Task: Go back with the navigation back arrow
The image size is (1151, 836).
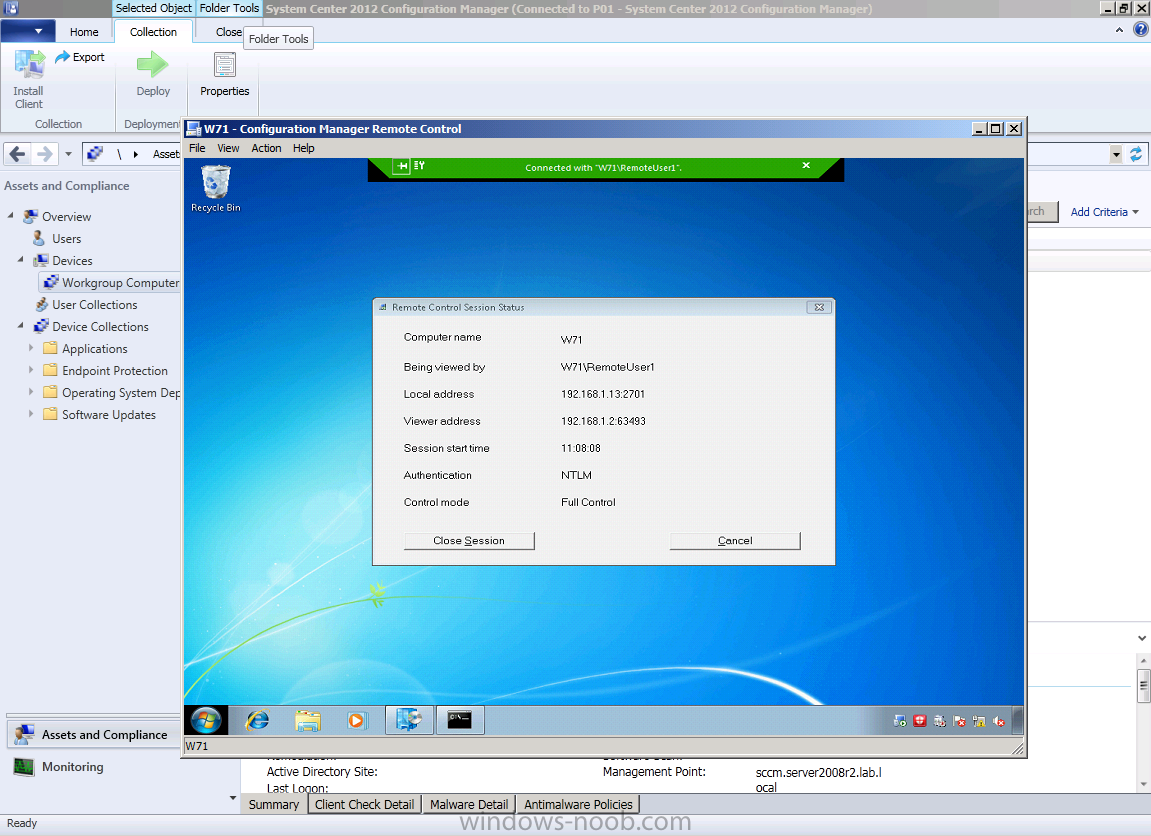Action: point(18,154)
